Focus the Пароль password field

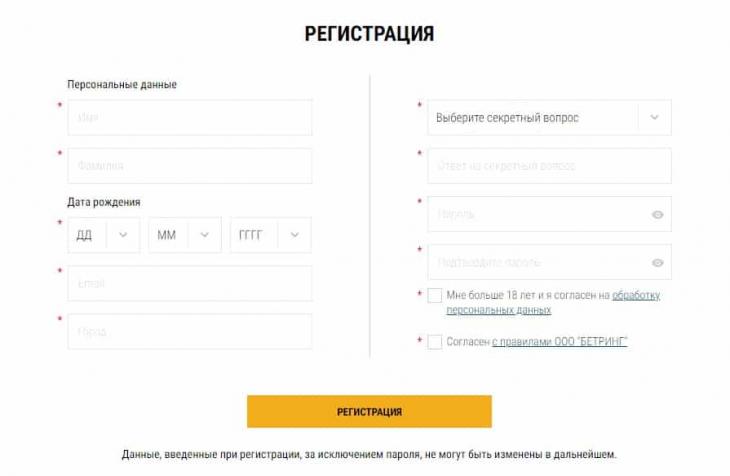pos(535,214)
